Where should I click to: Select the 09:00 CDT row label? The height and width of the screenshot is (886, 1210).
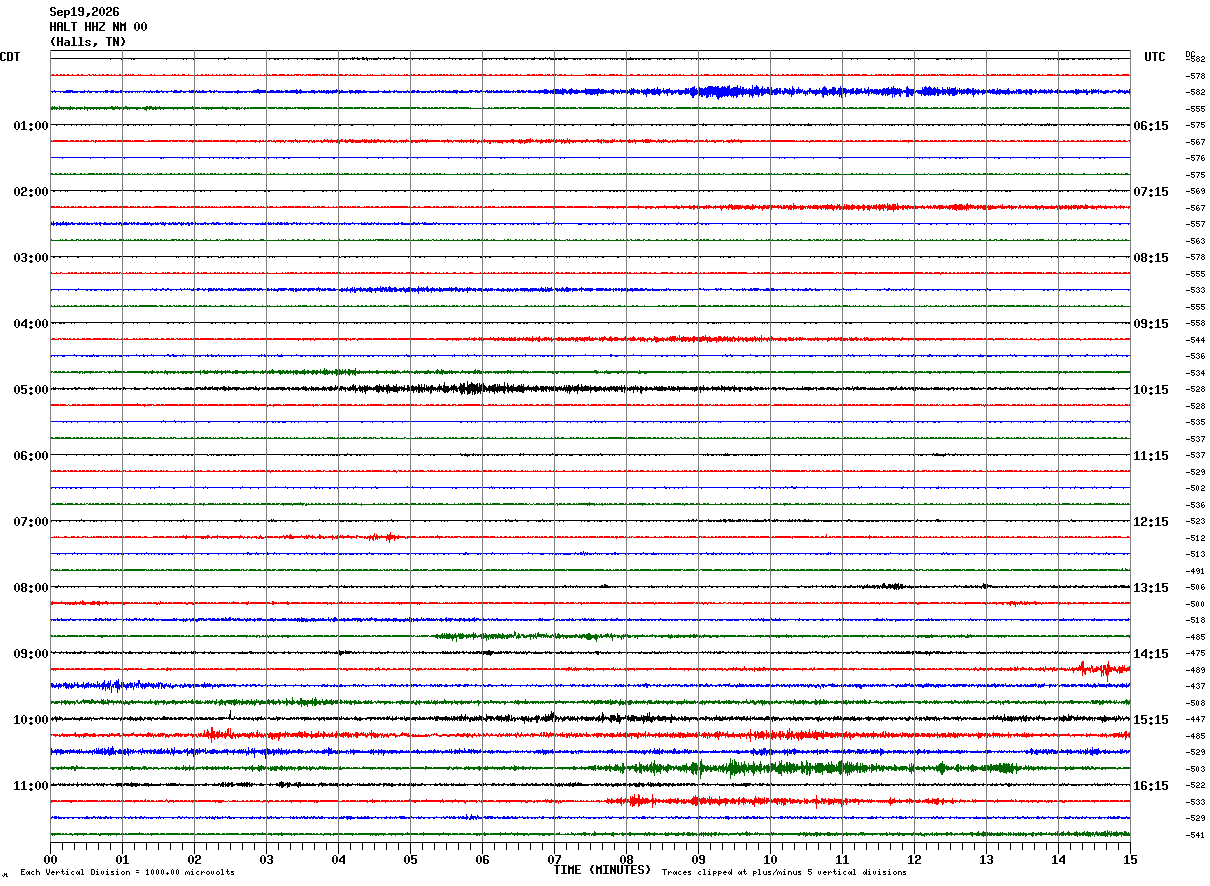click(x=31, y=654)
